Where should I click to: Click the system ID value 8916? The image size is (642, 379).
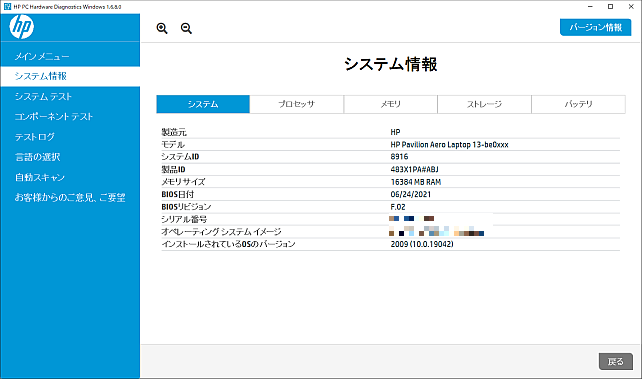coord(399,157)
